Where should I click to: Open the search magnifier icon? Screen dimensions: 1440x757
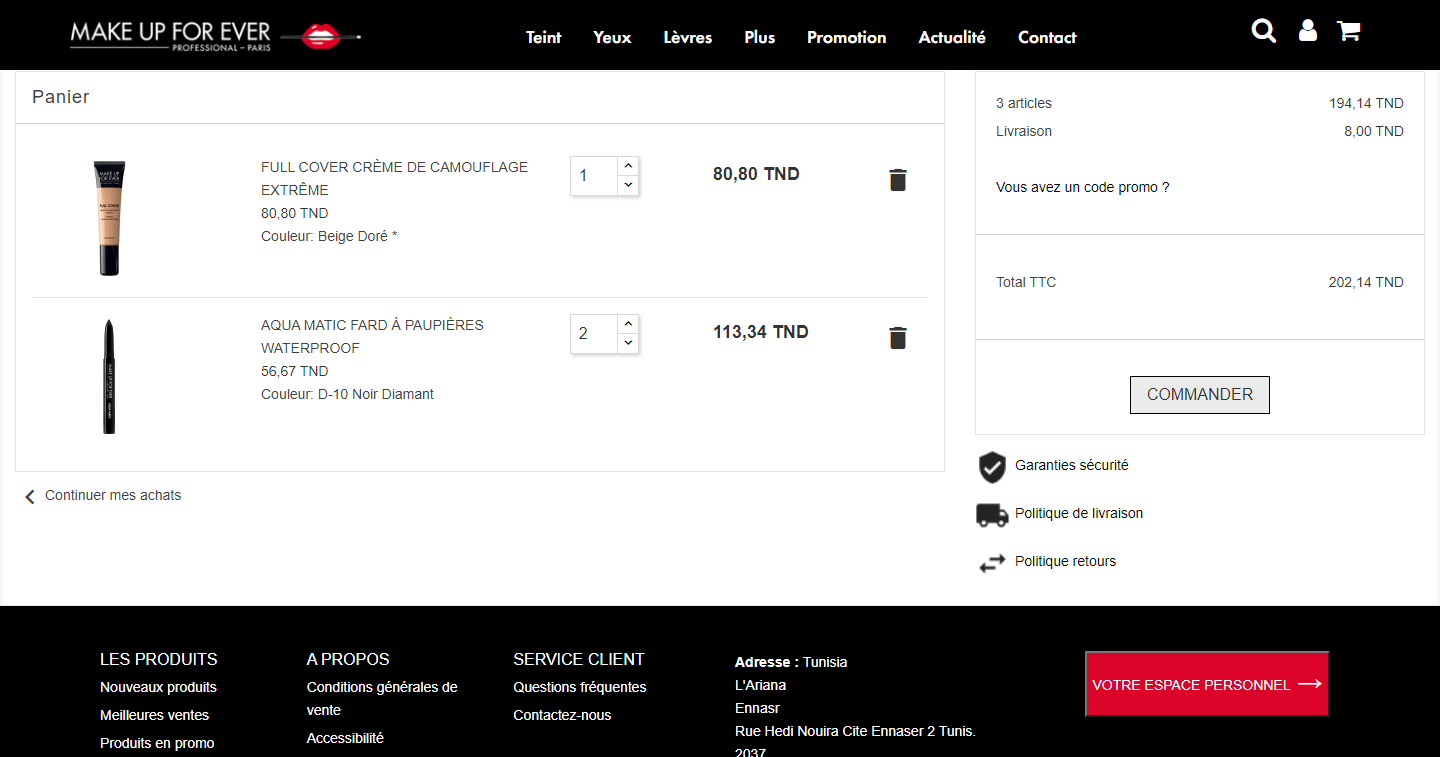pos(1264,32)
